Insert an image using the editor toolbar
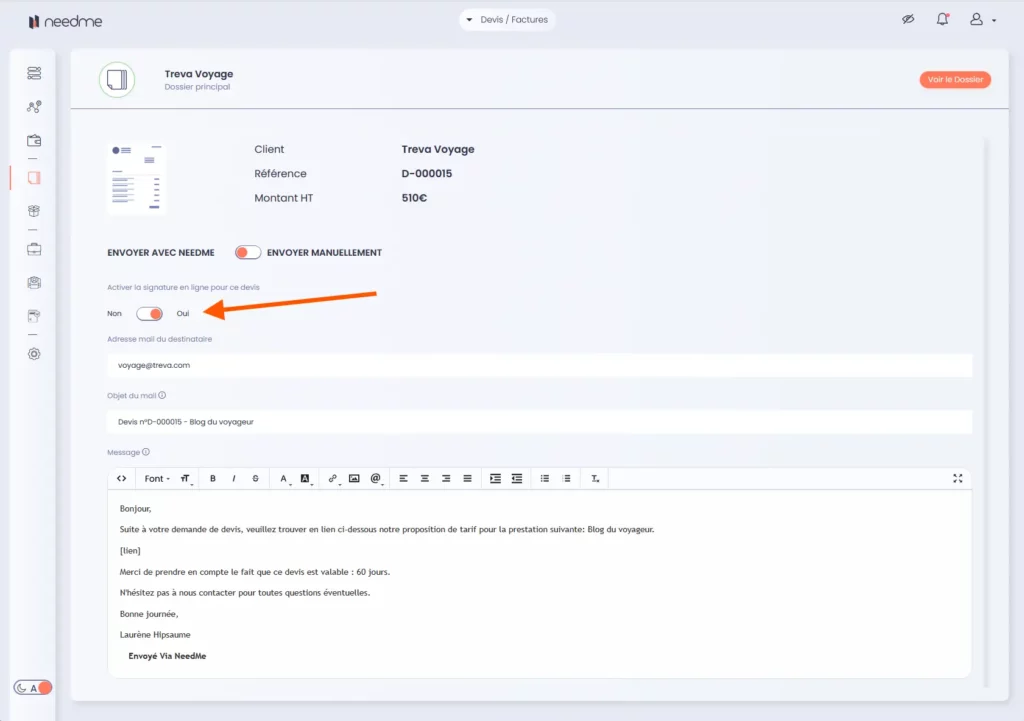Viewport: 1024px width, 721px height. (x=354, y=479)
